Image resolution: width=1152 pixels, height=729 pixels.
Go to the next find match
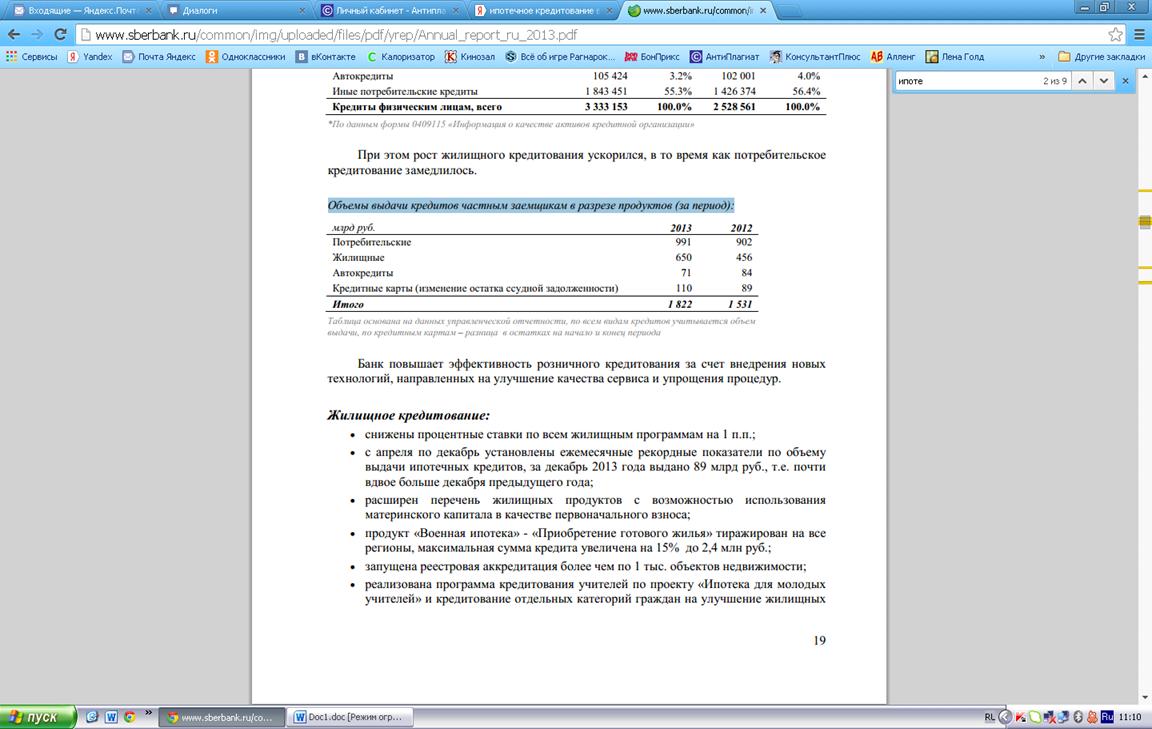click(1102, 81)
